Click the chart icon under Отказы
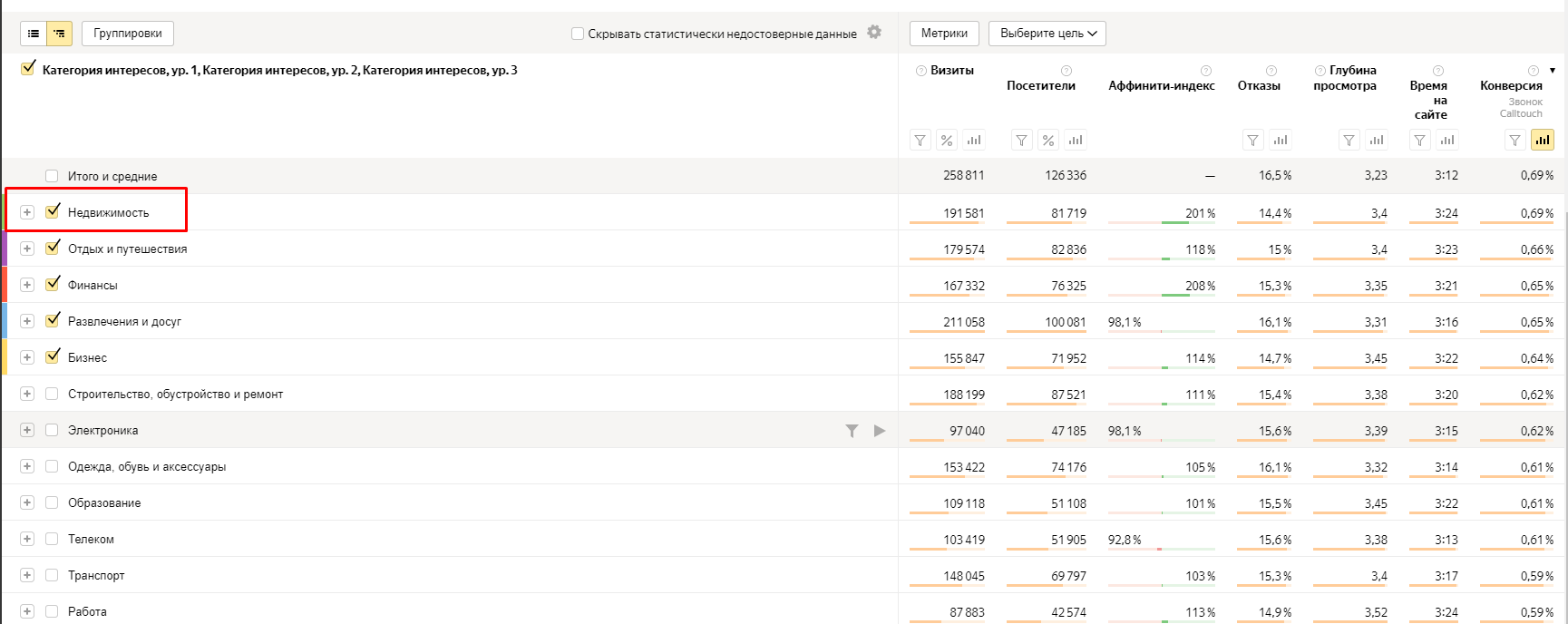The width and height of the screenshot is (1568, 624). 1281,141
